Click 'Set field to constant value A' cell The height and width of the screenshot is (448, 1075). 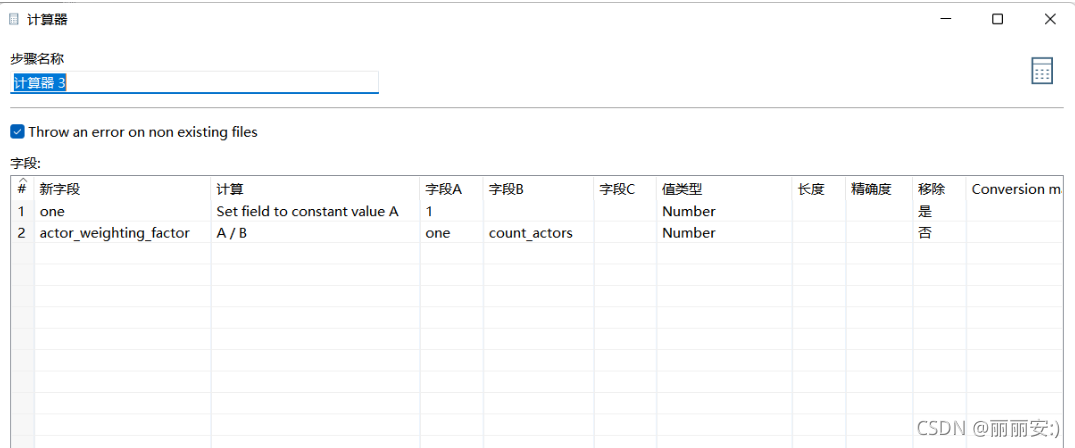click(315, 211)
